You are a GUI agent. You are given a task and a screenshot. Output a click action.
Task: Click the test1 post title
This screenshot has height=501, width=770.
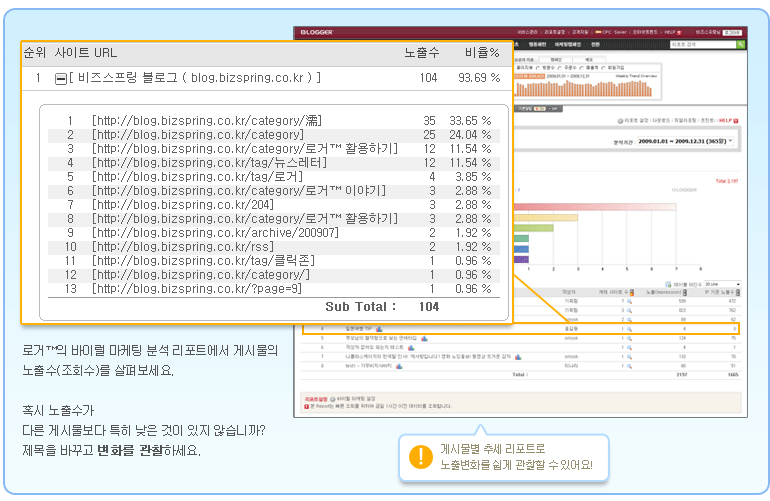point(368,366)
